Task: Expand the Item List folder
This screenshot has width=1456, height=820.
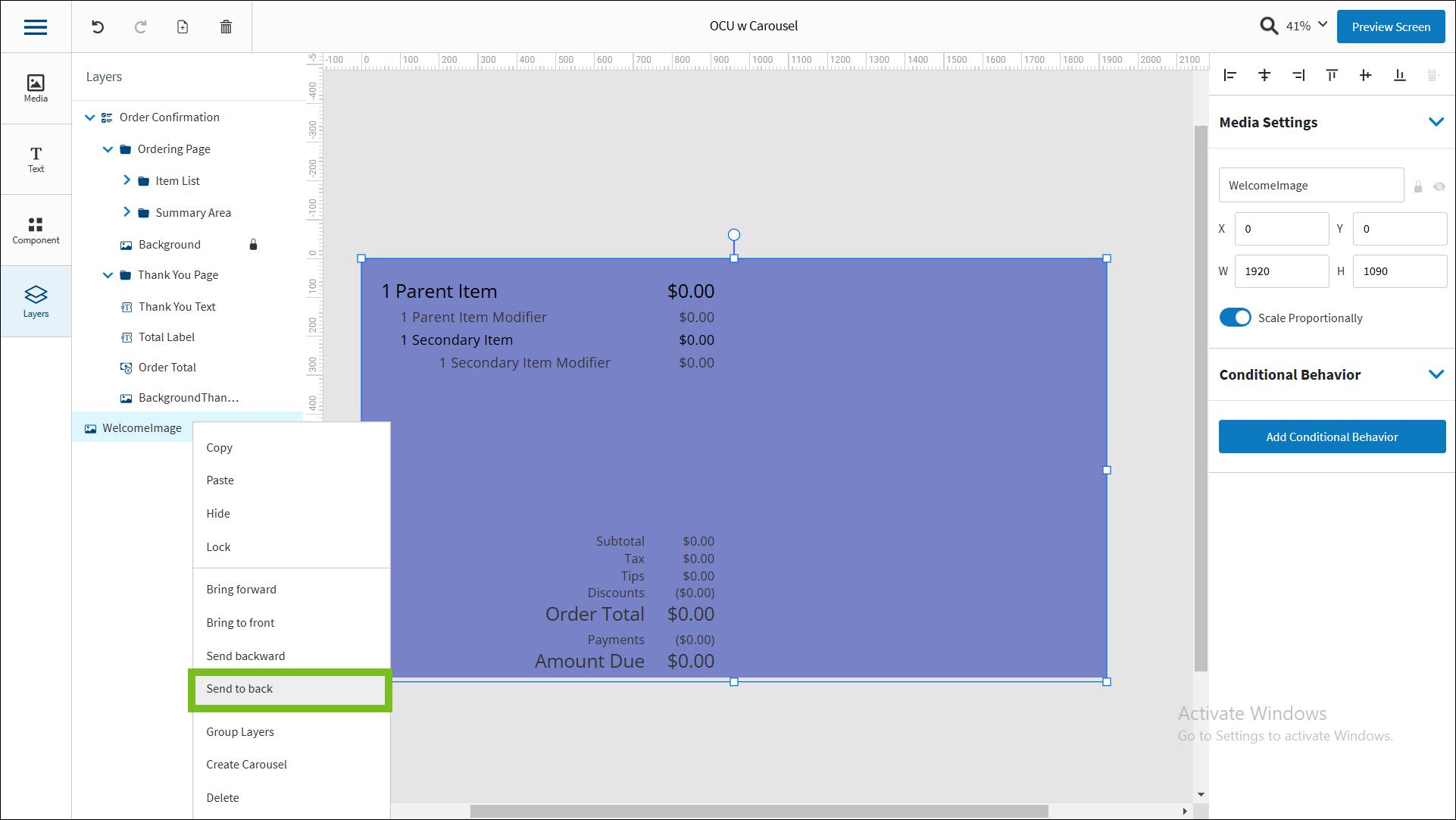Action: (x=127, y=180)
